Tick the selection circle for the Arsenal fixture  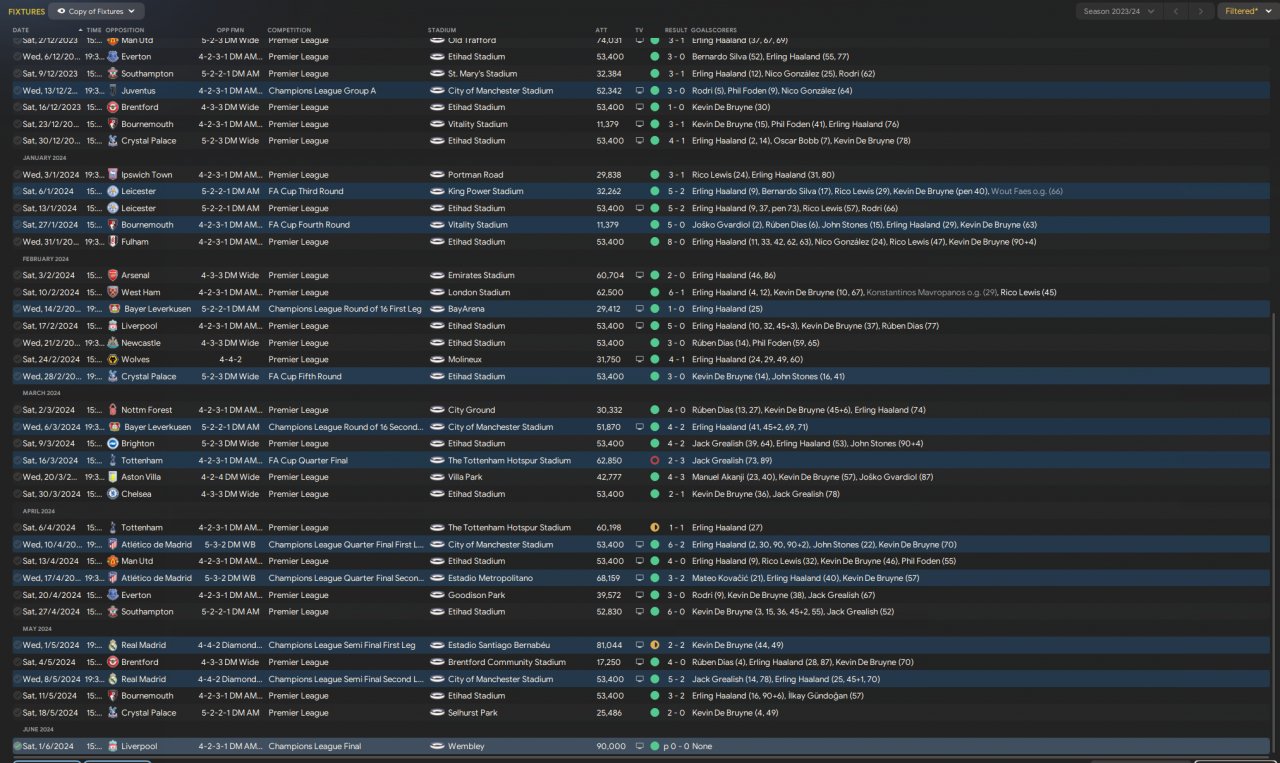[x=17, y=275]
